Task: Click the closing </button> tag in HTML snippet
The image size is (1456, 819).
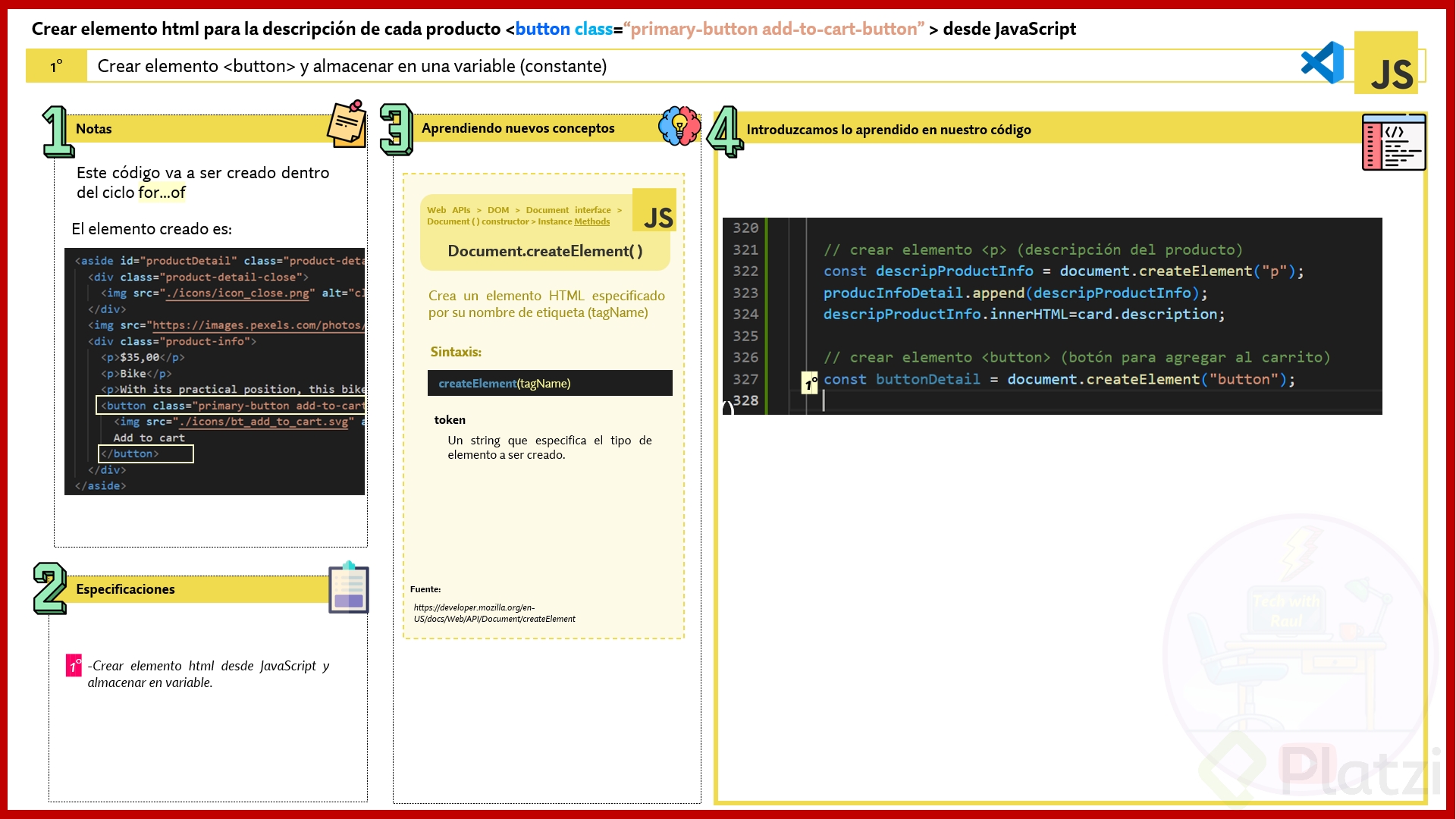Action: (130, 453)
